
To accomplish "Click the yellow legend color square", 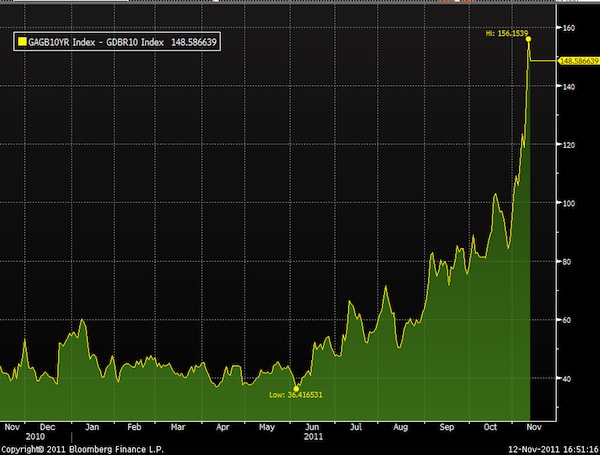I will point(17,43).
